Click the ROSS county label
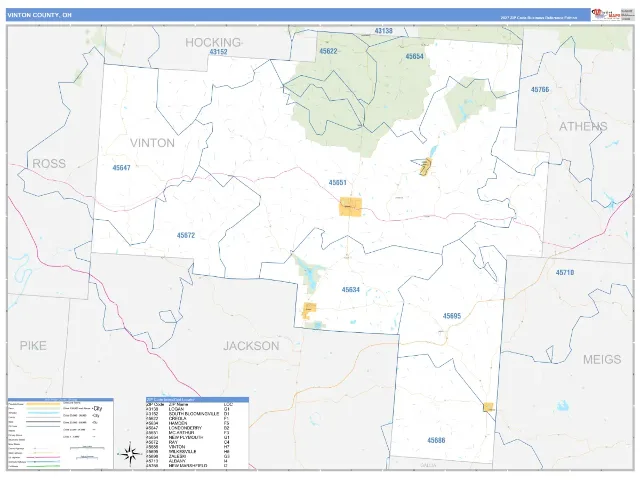This screenshot has height=480, width=640. click(49, 164)
